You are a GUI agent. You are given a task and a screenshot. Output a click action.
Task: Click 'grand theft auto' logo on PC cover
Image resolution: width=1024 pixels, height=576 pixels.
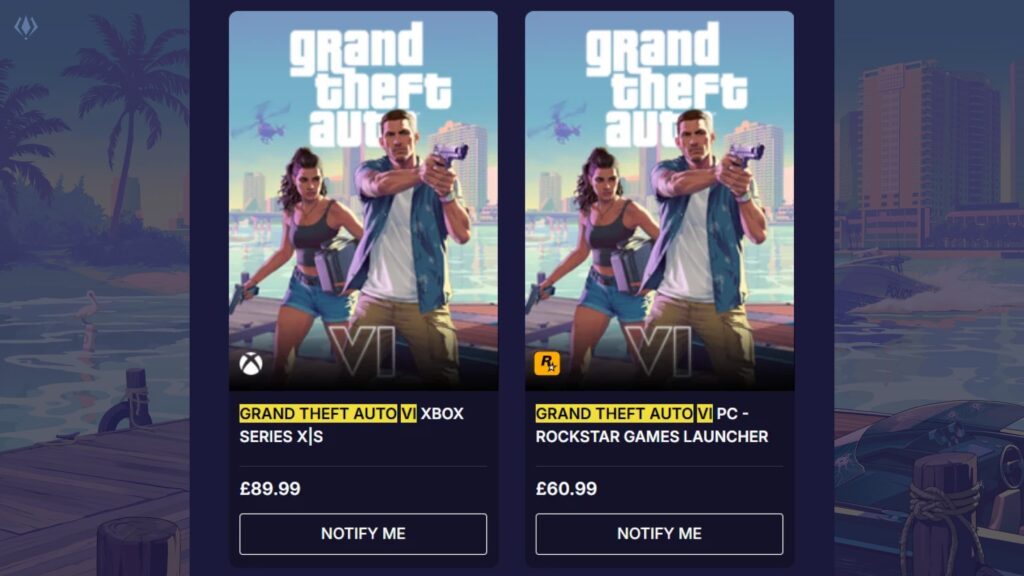click(665, 84)
